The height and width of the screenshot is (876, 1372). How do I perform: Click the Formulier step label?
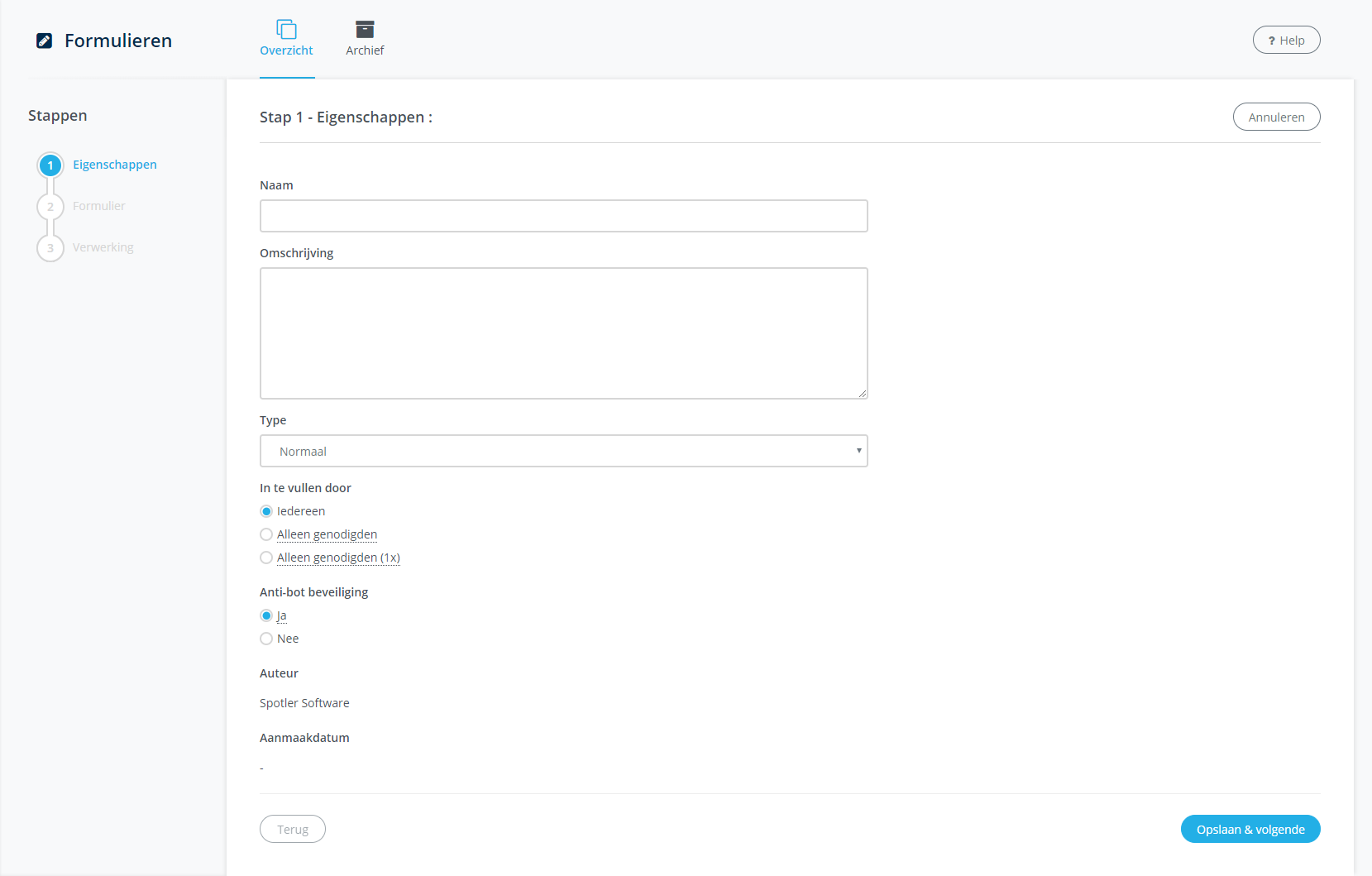point(99,206)
